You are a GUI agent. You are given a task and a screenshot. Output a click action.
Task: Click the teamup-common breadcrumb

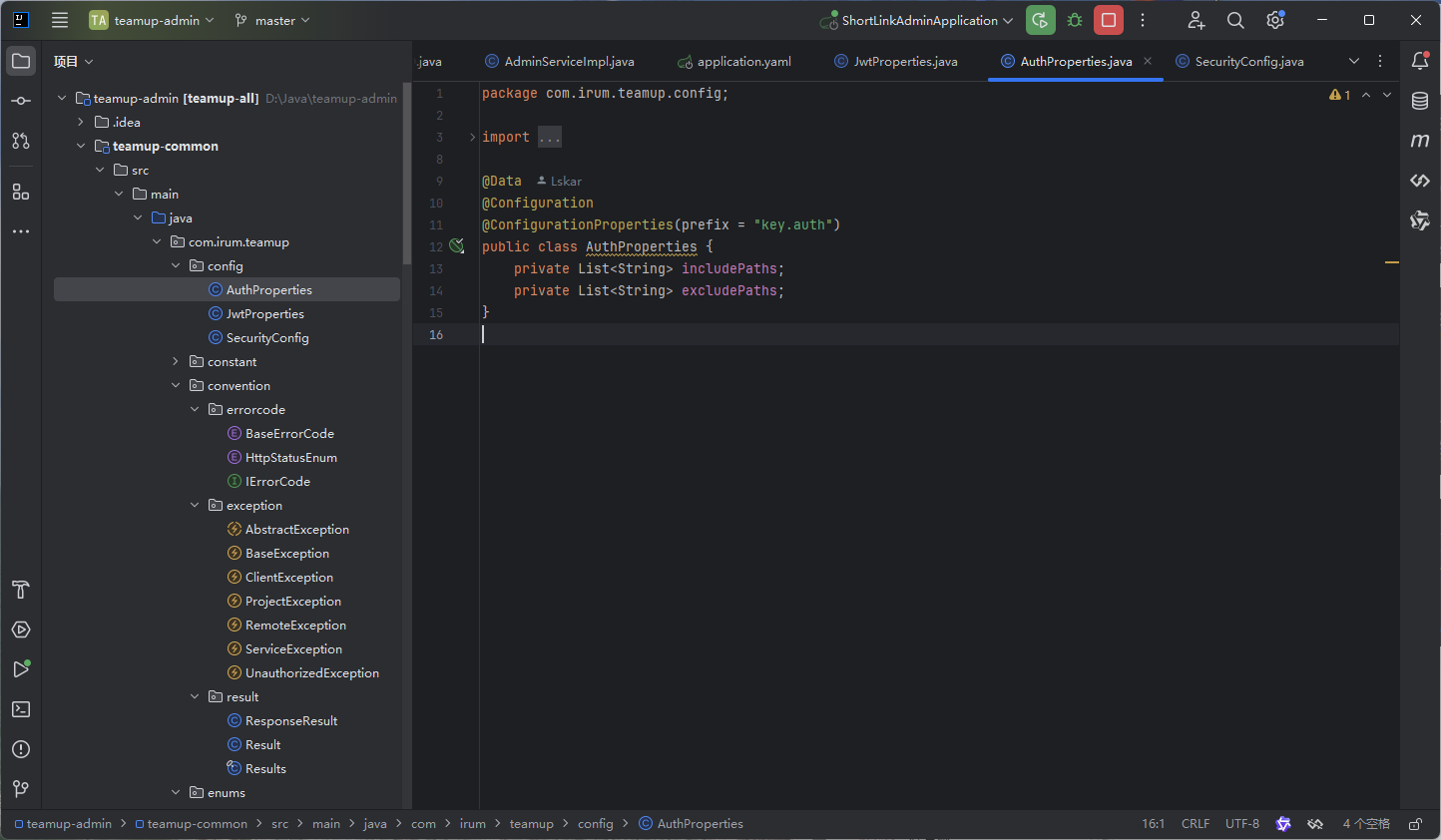click(x=191, y=824)
